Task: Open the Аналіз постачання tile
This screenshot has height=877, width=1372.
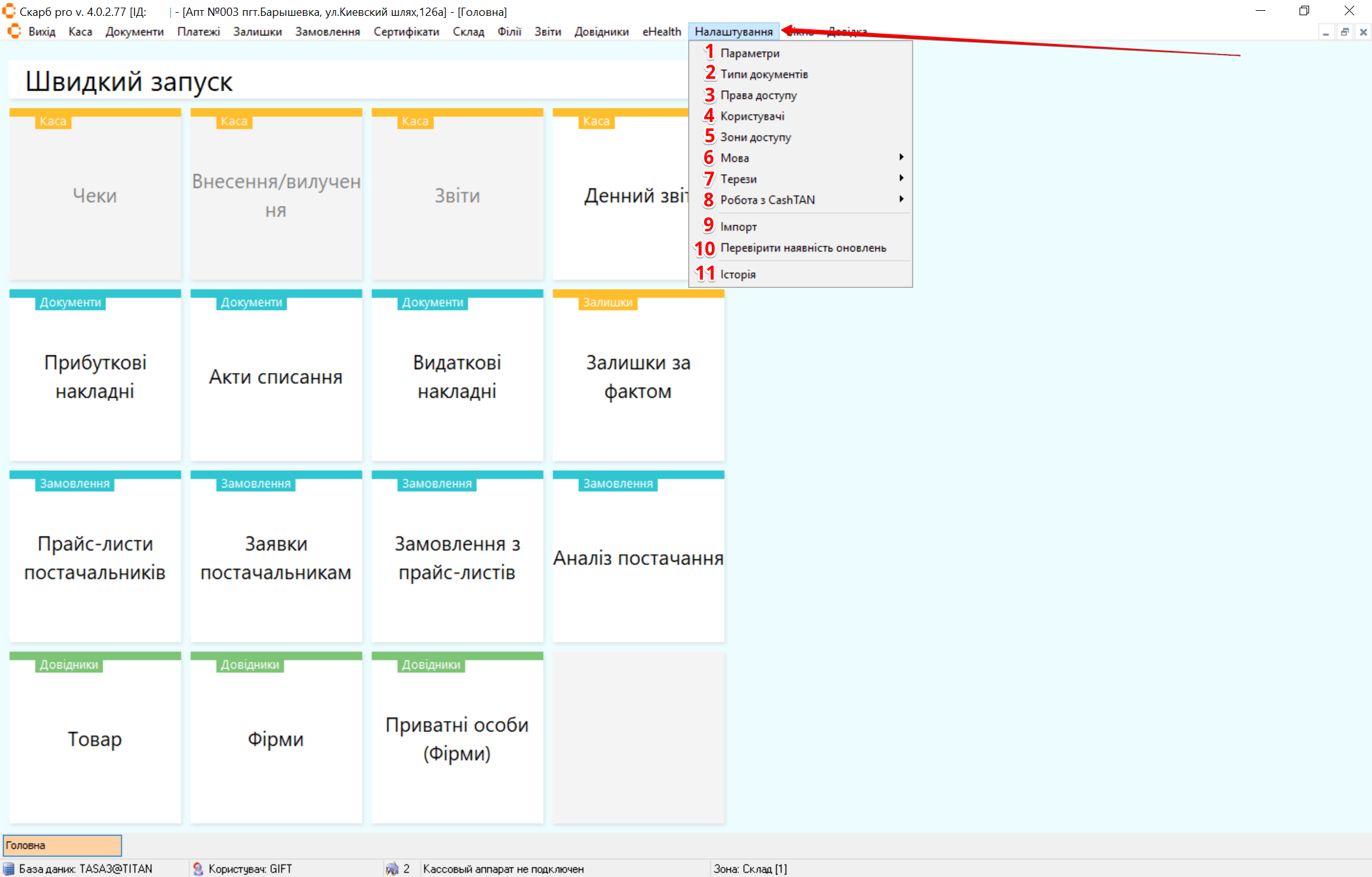Action: 638,557
